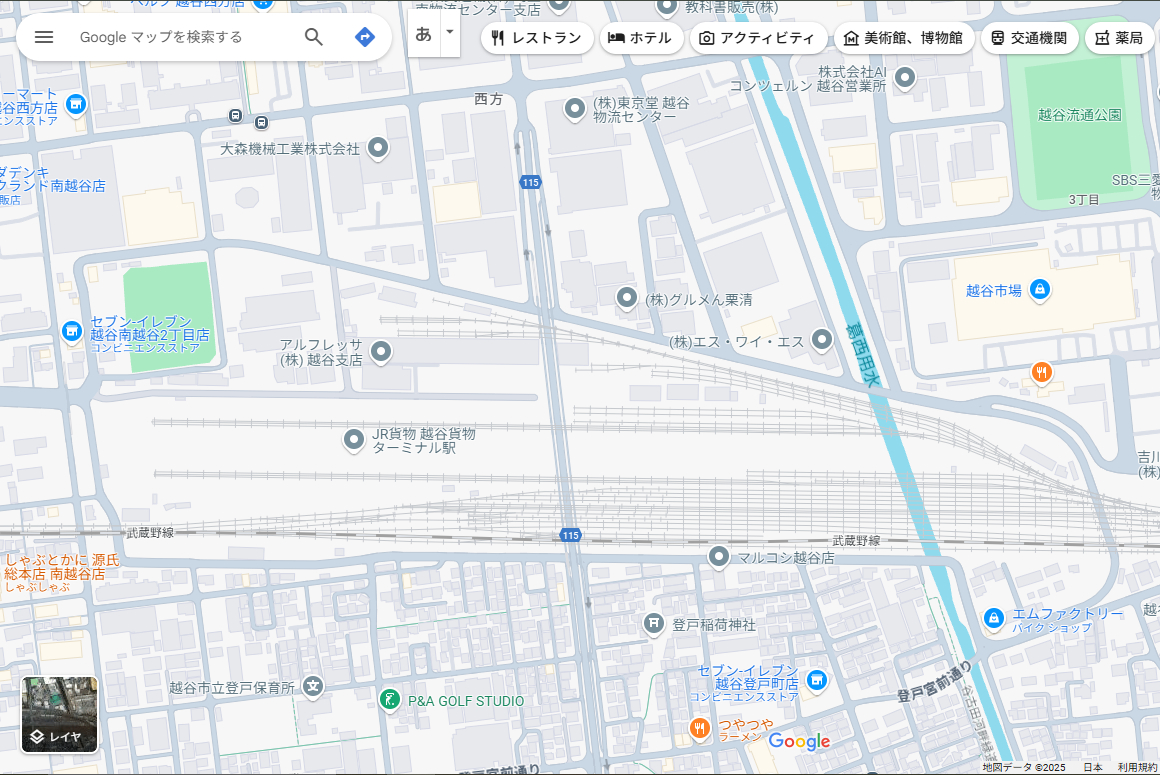1160x775 pixels.
Task: Click the Japanese input method 'あ' button
Action: click(x=423, y=33)
